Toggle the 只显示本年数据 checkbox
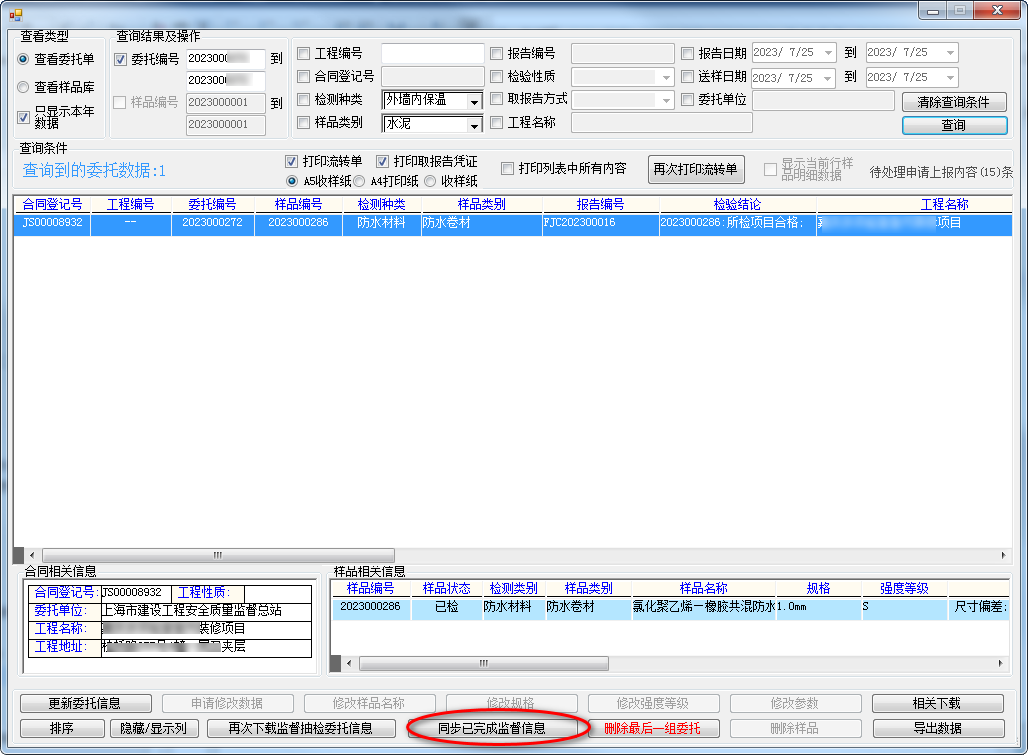This screenshot has width=1028, height=755. tap(24, 117)
